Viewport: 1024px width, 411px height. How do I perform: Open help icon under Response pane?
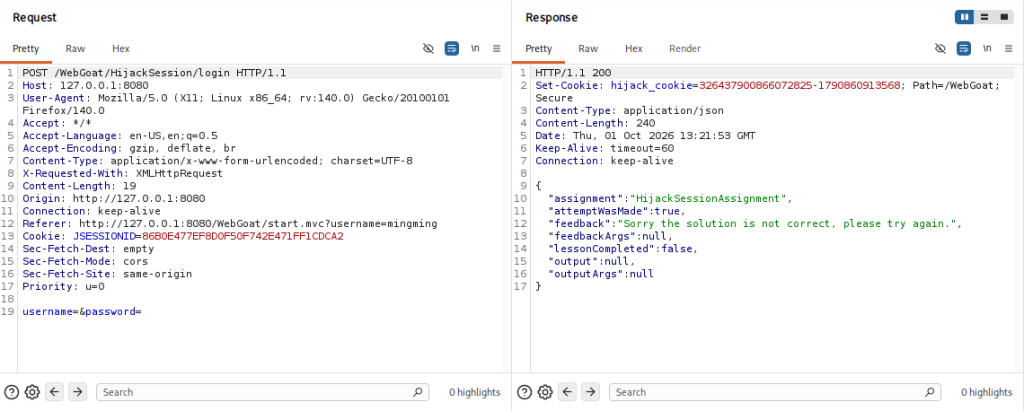click(x=524, y=392)
